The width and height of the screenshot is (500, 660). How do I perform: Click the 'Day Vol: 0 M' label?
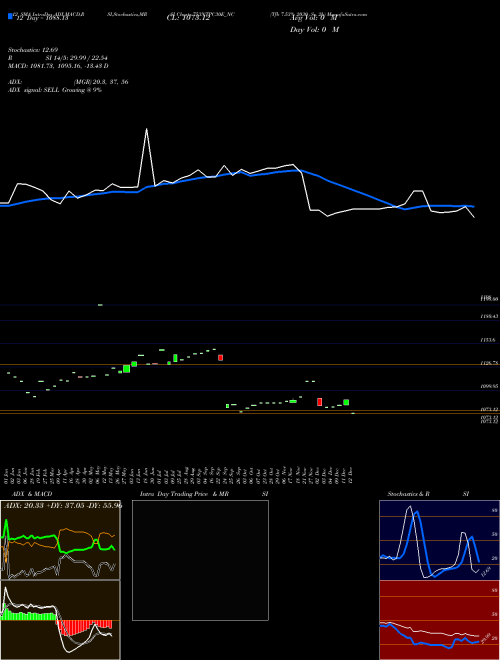point(314,30)
